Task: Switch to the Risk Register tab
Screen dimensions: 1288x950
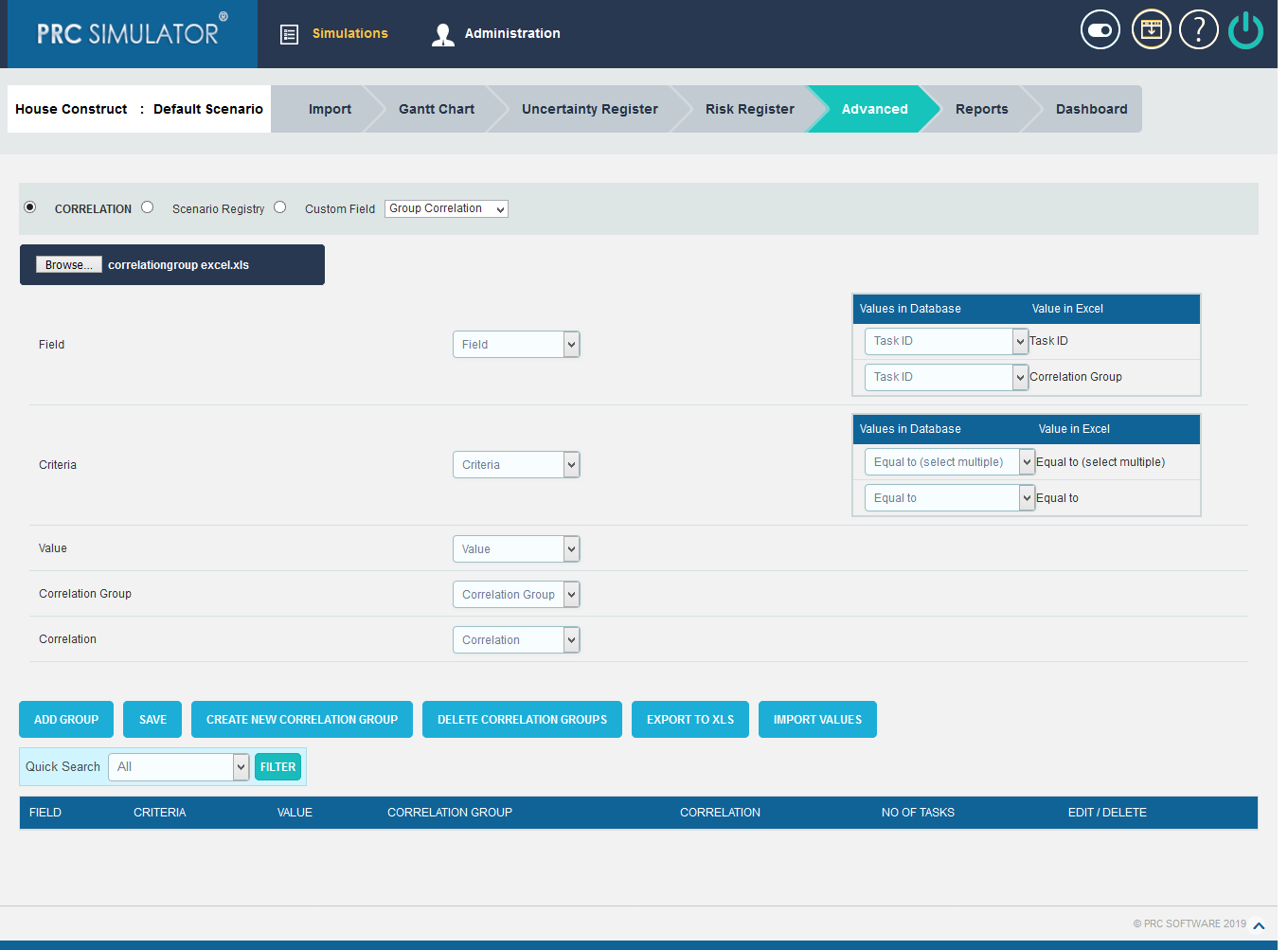Action: [x=749, y=108]
